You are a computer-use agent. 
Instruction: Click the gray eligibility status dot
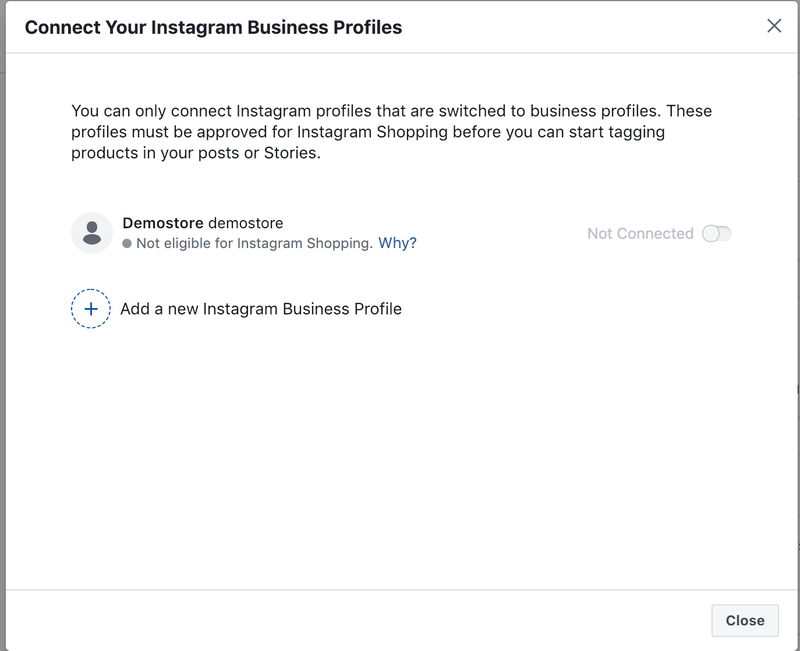pos(127,243)
